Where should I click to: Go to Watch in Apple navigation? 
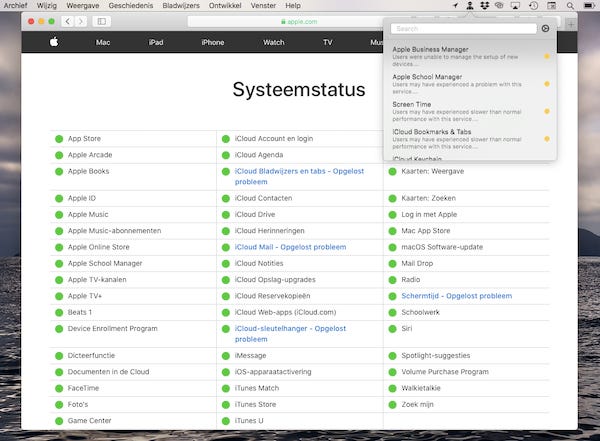coord(274,42)
